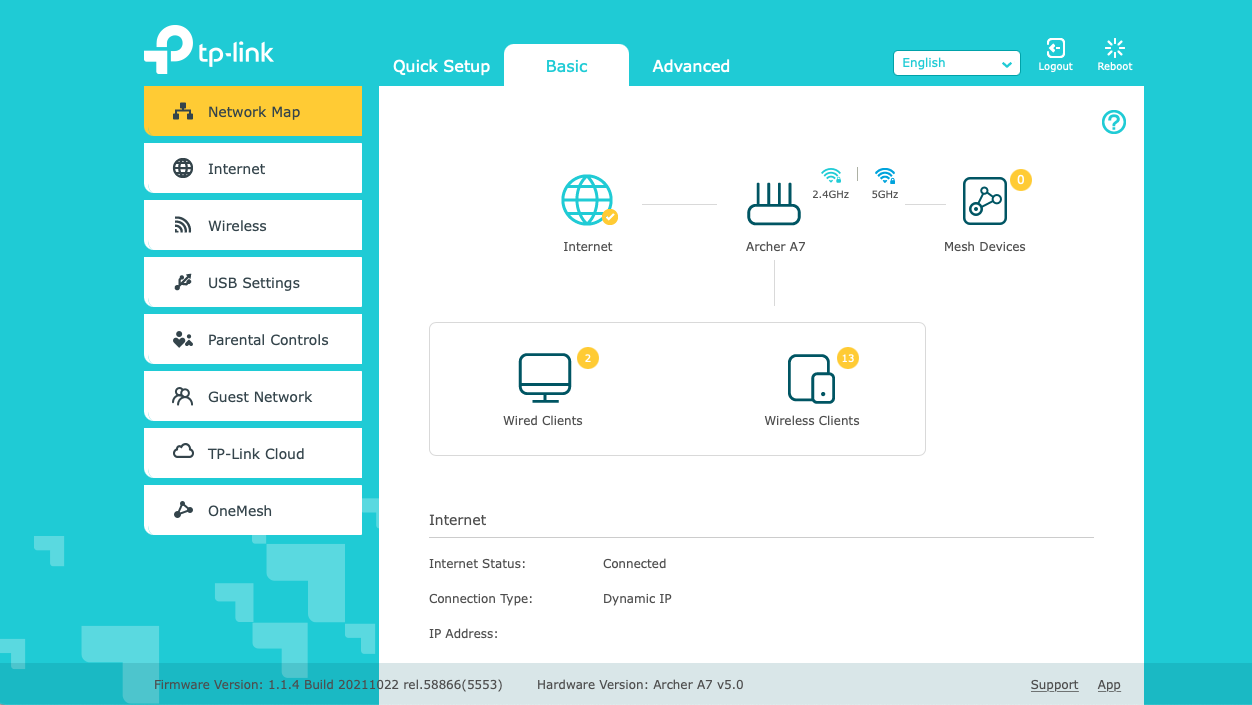This screenshot has height=705, width=1252.
Task: Click the USB Settings sidebar icon
Action: coord(183,282)
